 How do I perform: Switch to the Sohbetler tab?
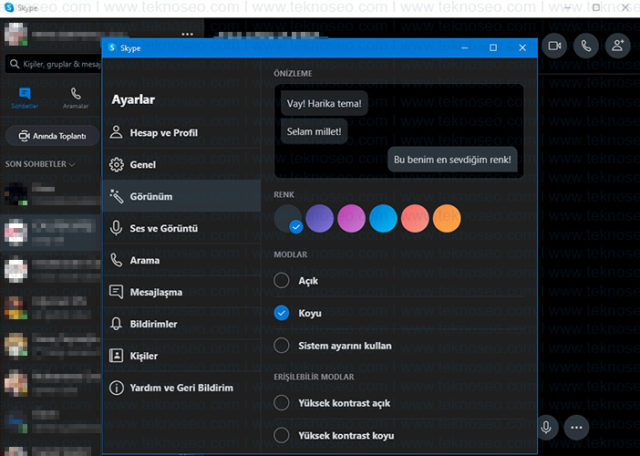tap(25, 98)
